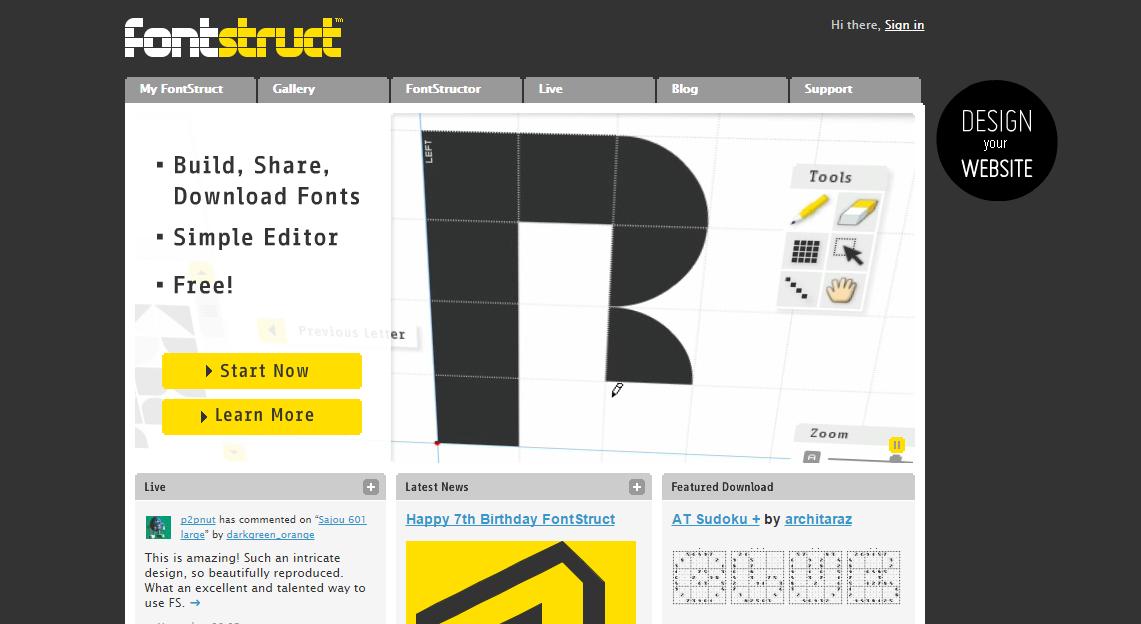Open the Sign in link
This screenshot has width=1141, height=624.
click(904, 25)
